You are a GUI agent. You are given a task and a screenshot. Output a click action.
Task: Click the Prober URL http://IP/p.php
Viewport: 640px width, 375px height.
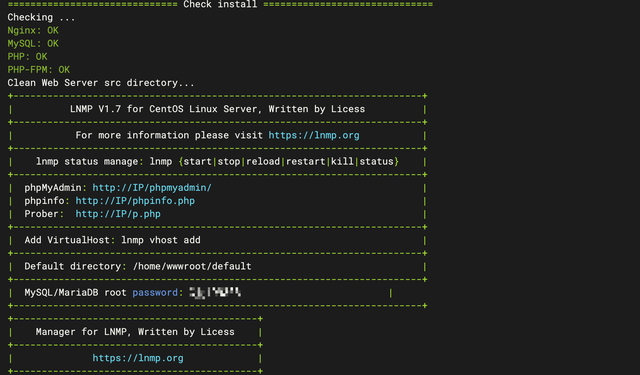tap(118, 214)
